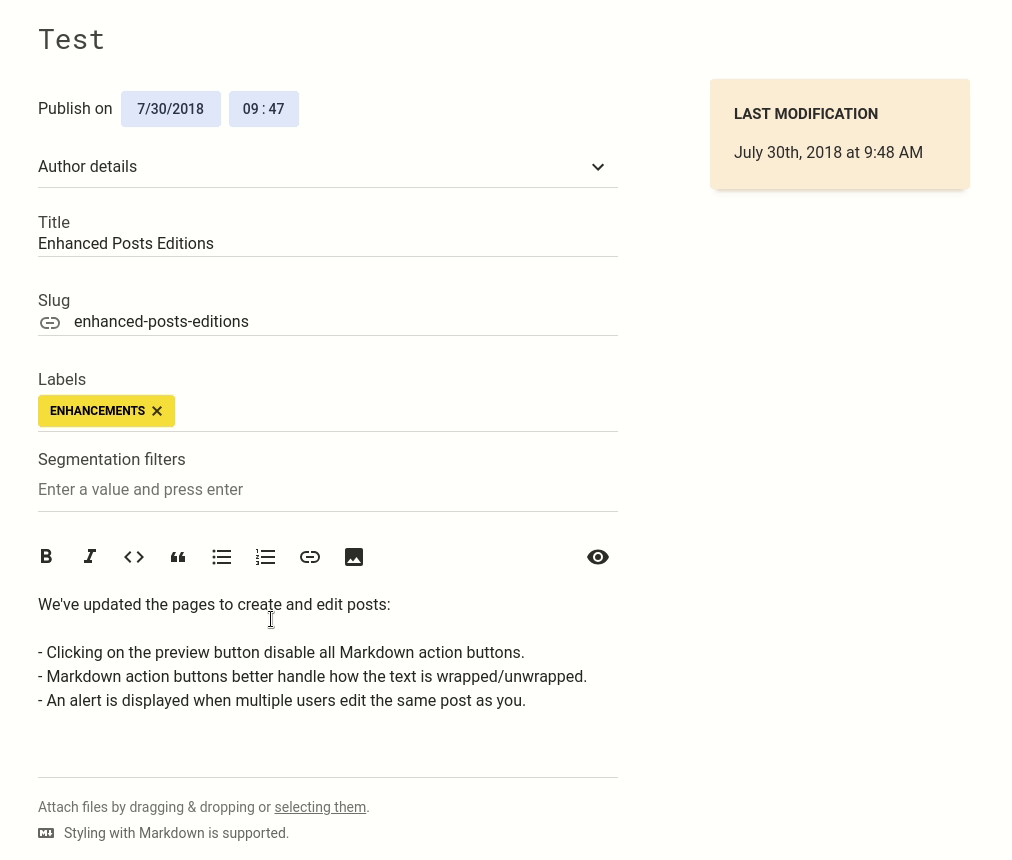Click the Slug field enhanced-posts-editions

tap(340, 322)
